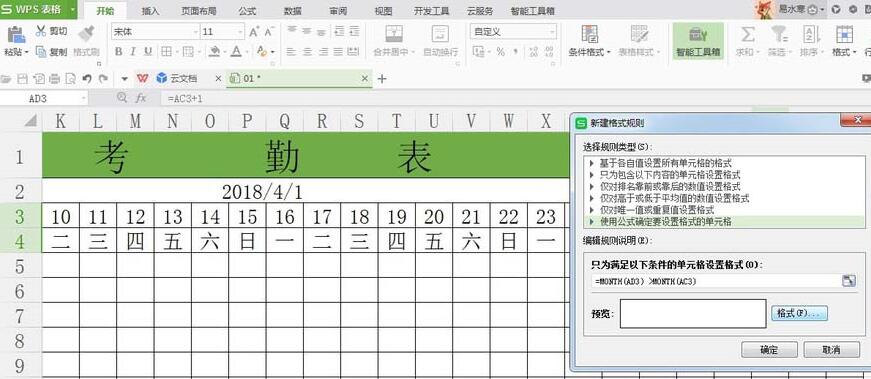Click the Wrap Text (自动换行) icon
Viewport: 871px width, 379px height.
click(x=440, y=34)
